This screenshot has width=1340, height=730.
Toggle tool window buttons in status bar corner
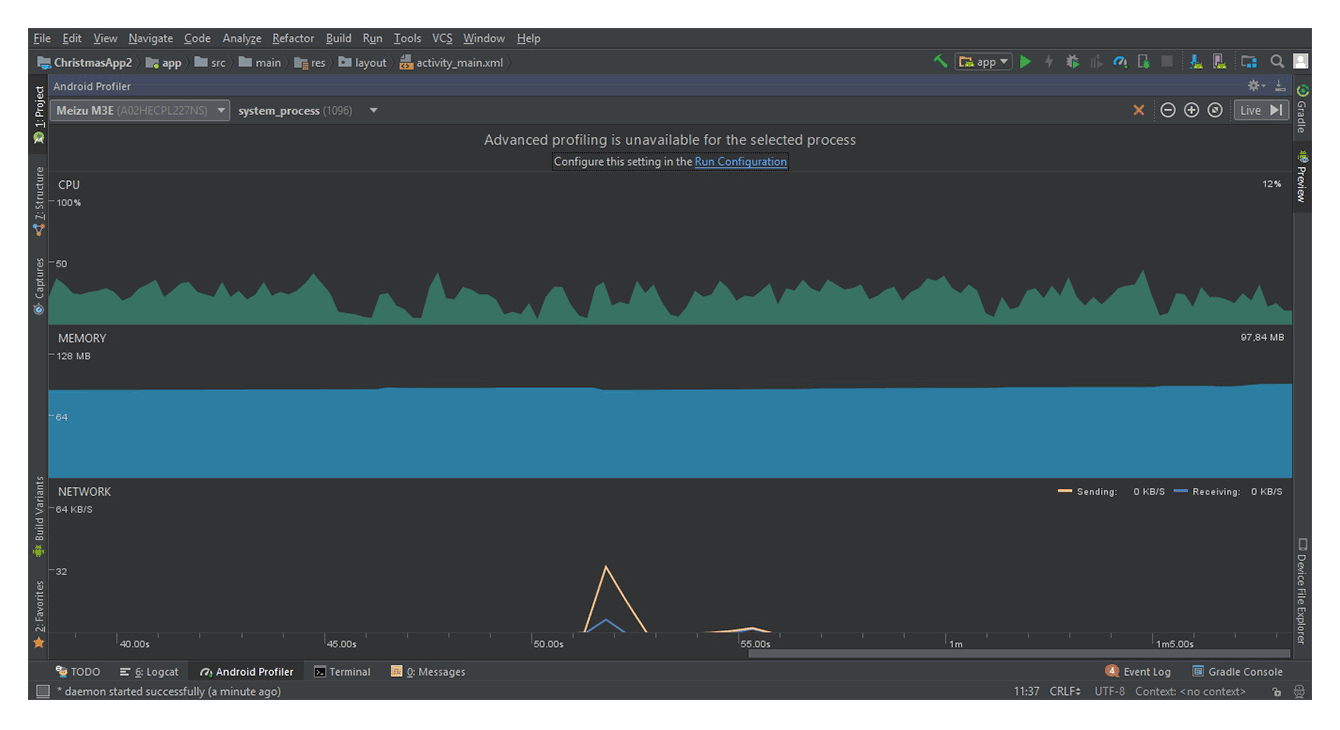43,691
